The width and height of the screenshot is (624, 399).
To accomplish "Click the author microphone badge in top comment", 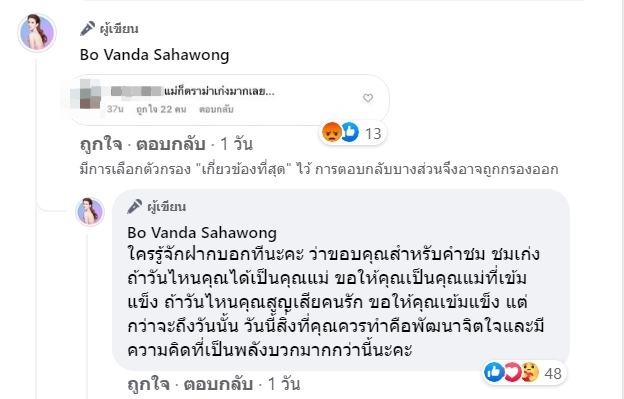I will pyautogui.click(x=87, y=29).
